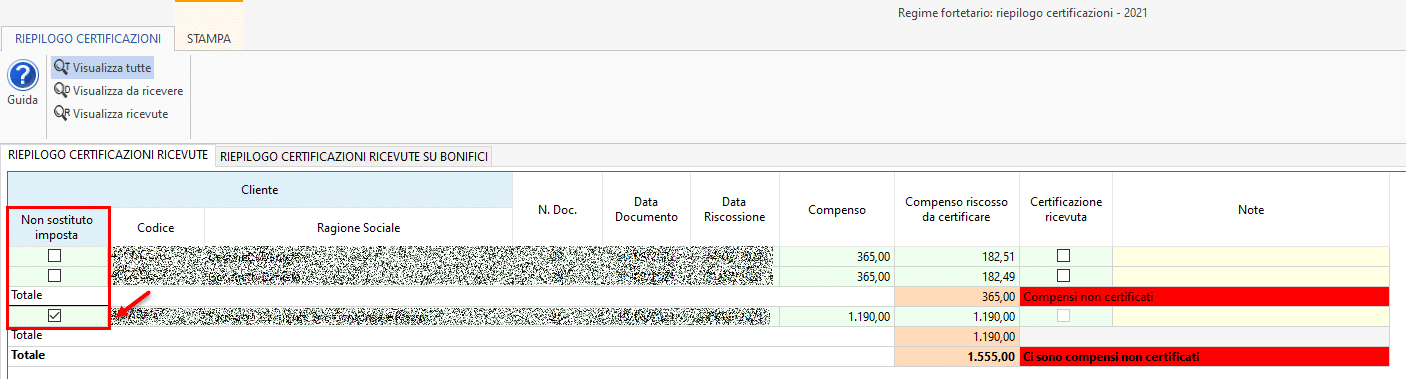1406x379 pixels.
Task: Click the 1.555,00 grand total cell
Action: point(957,356)
